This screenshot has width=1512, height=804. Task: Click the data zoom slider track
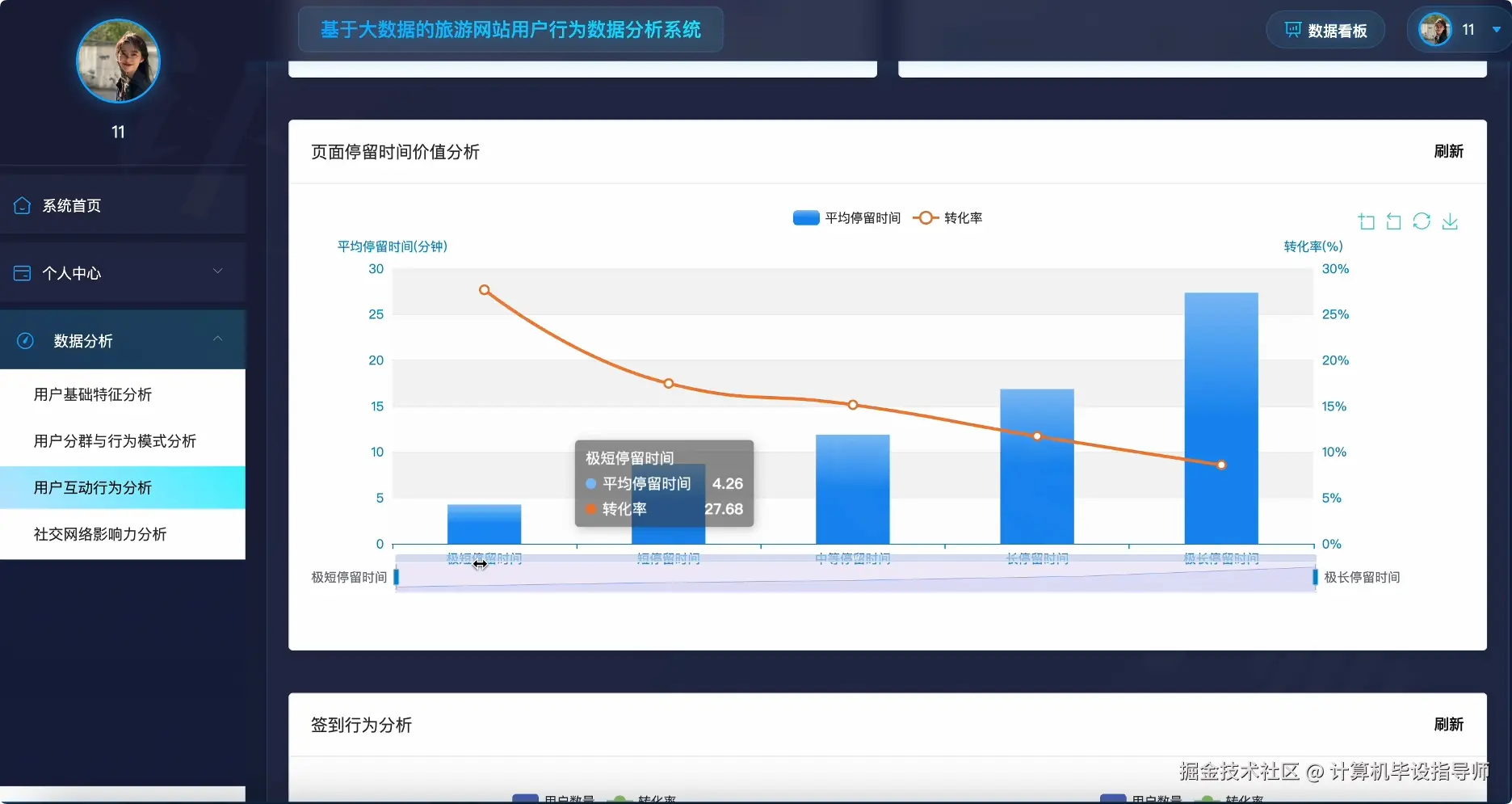[855, 577]
